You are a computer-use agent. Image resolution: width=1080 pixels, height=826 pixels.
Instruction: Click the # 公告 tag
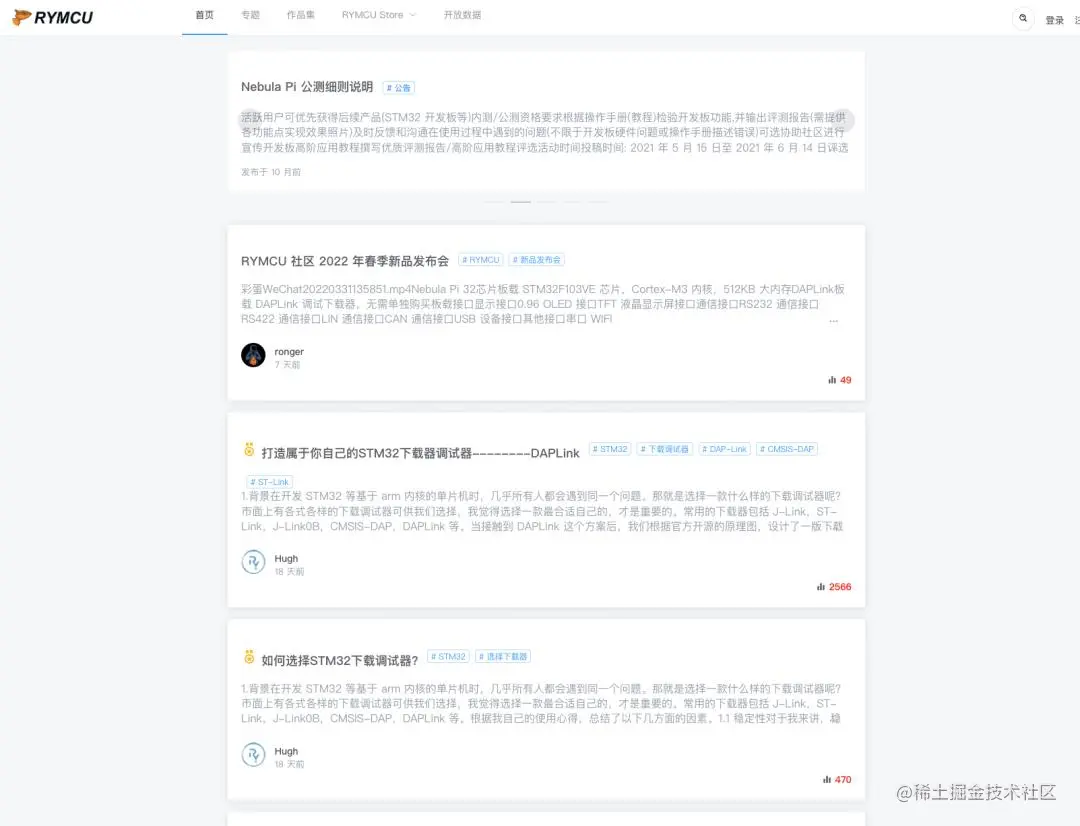tap(398, 88)
